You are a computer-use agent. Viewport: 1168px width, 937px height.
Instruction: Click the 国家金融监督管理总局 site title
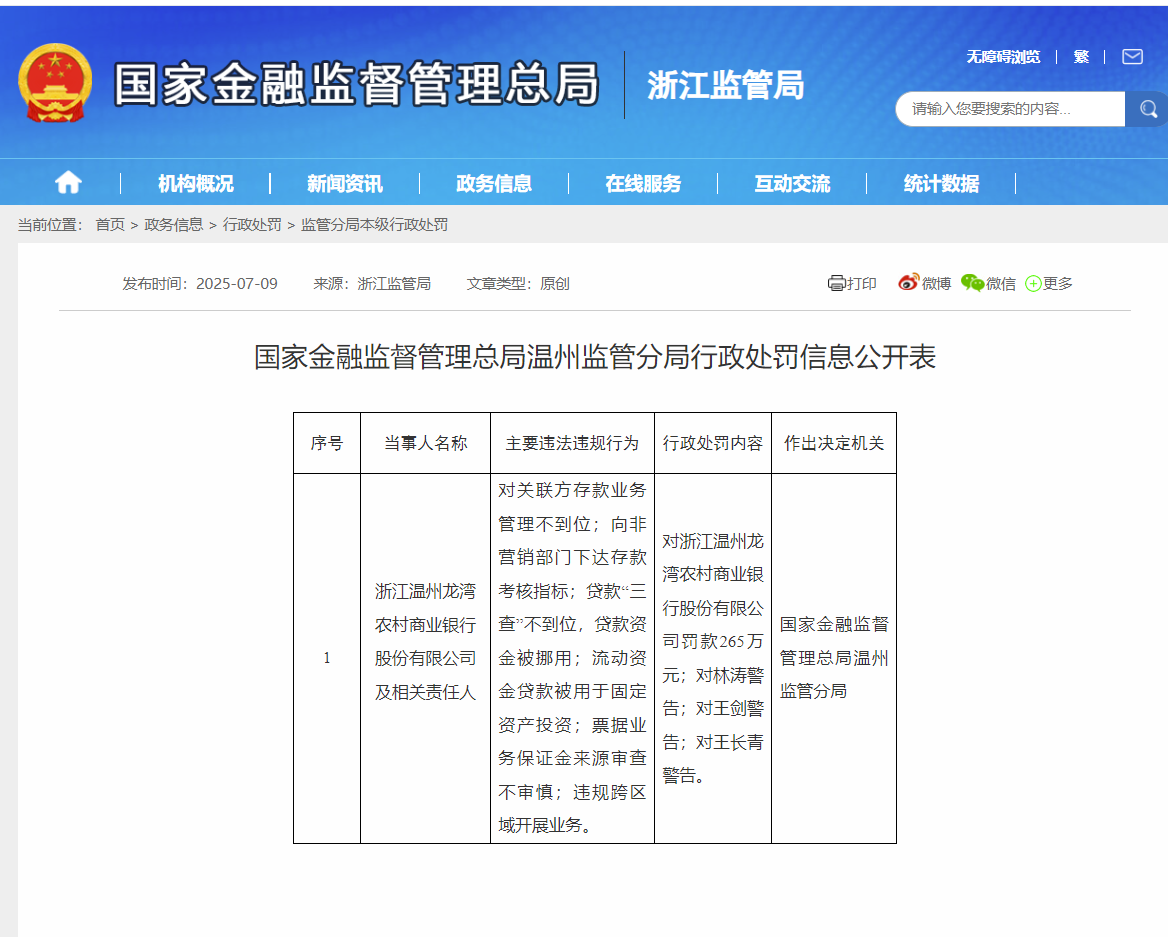click(x=357, y=83)
